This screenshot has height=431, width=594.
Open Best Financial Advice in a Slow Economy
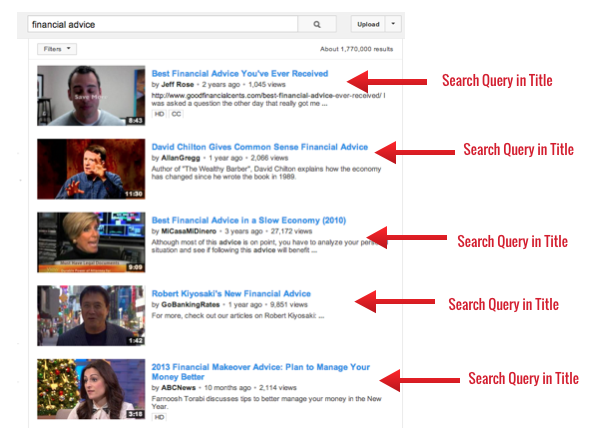pyautogui.click(x=249, y=220)
